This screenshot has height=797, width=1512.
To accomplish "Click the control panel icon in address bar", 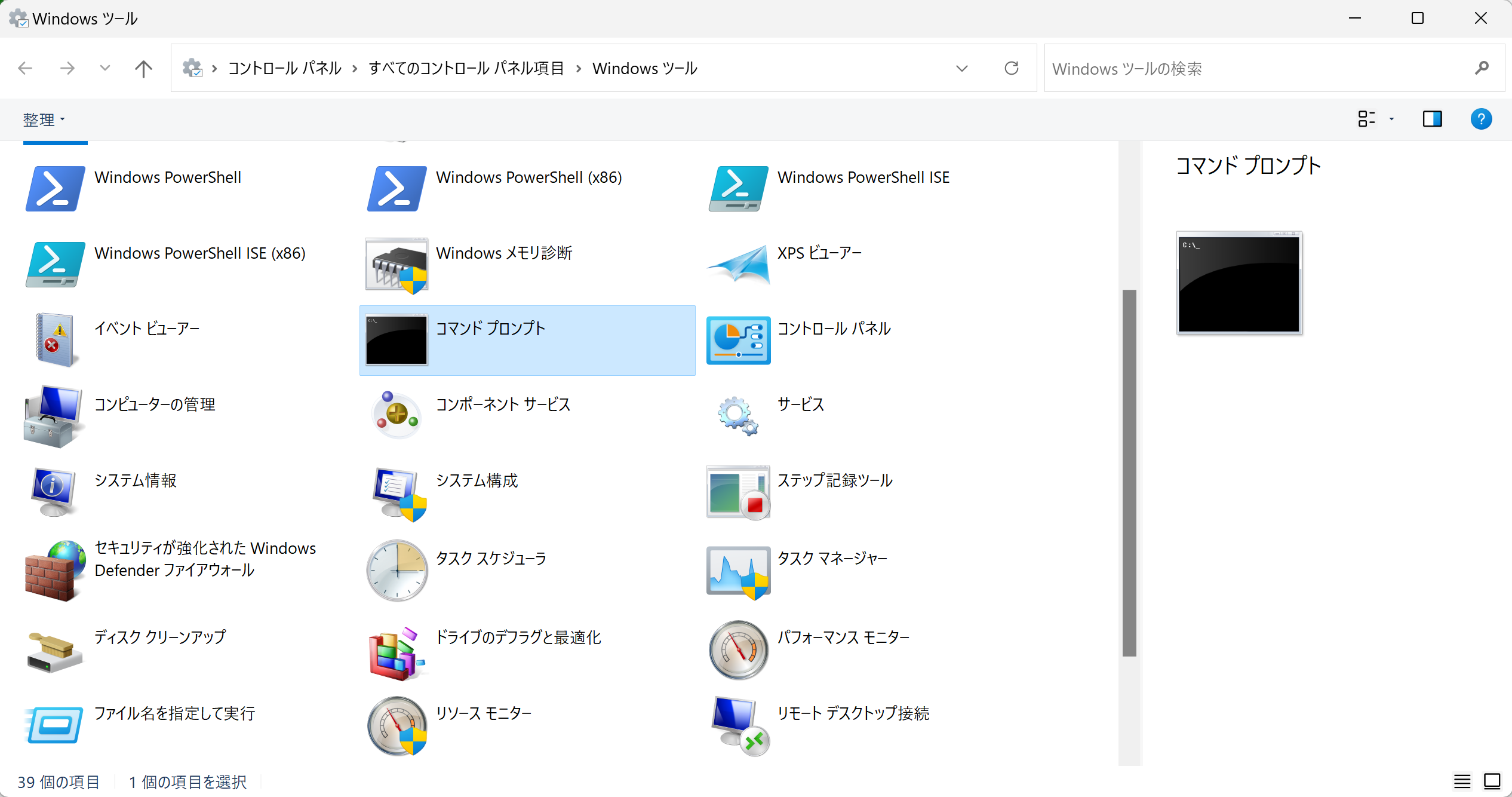I will click(192, 68).
